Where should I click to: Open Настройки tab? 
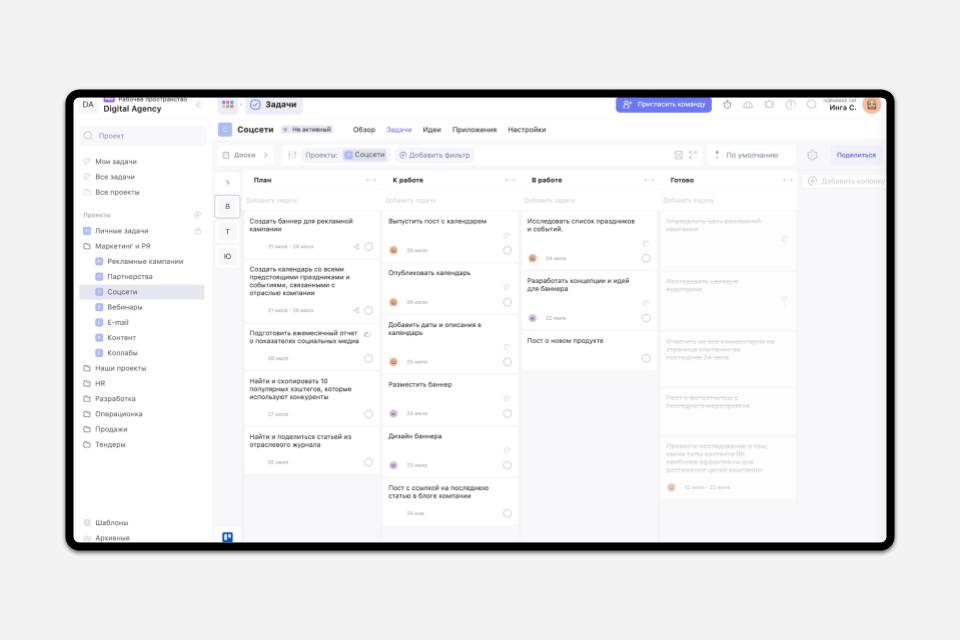[x=527, y=130]
